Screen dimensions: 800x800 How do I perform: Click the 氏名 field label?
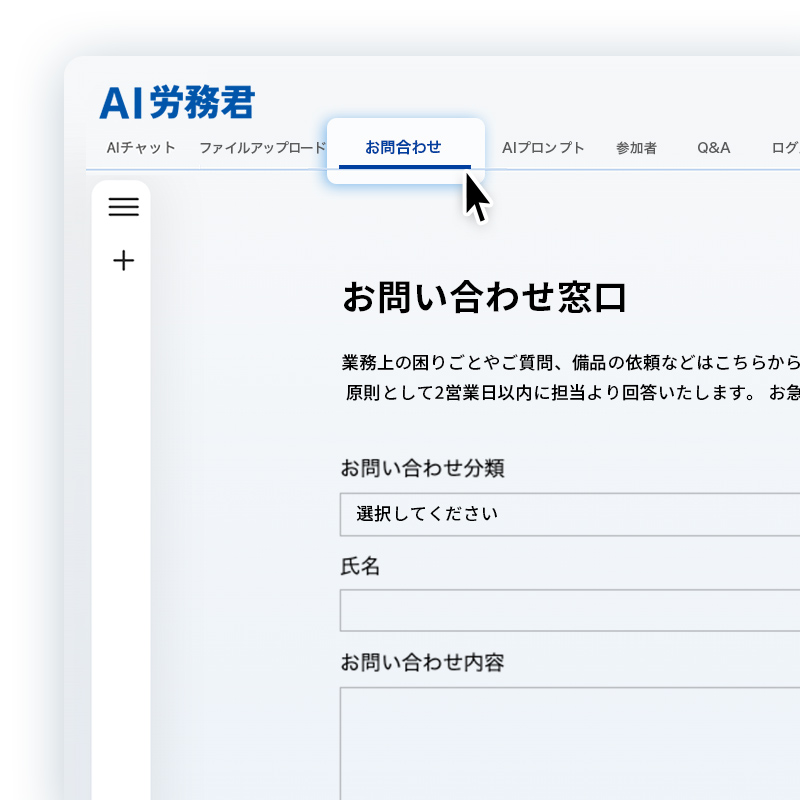pos(361,566)
